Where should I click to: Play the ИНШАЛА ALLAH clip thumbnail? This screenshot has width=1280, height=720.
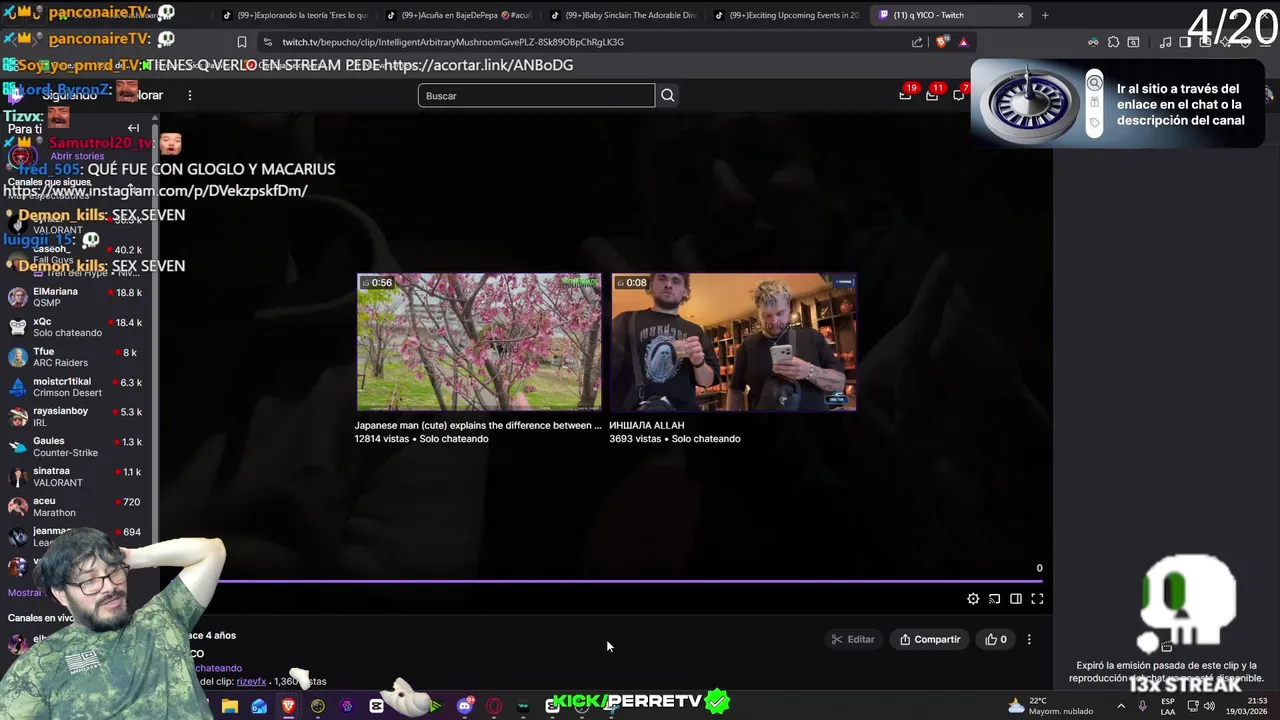click(733, 342)
